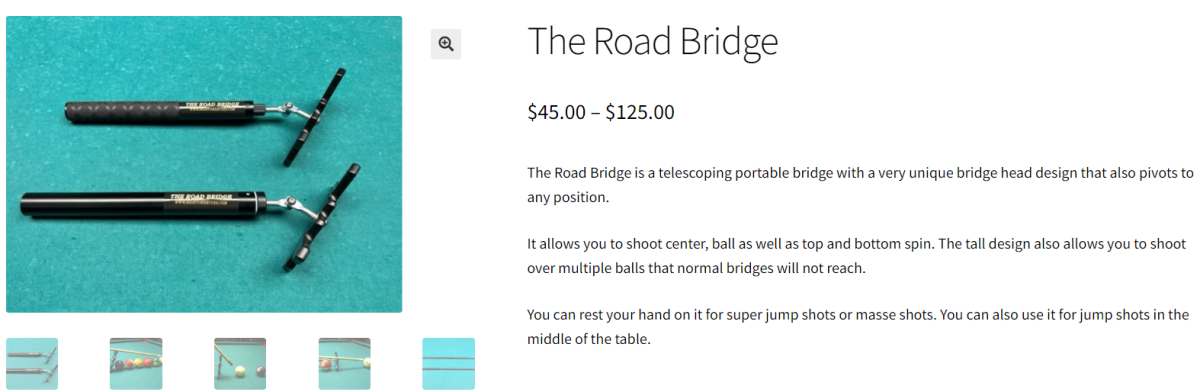Click the "The Road Bridge" product title
1200x392 pixels.
(652, 41)
